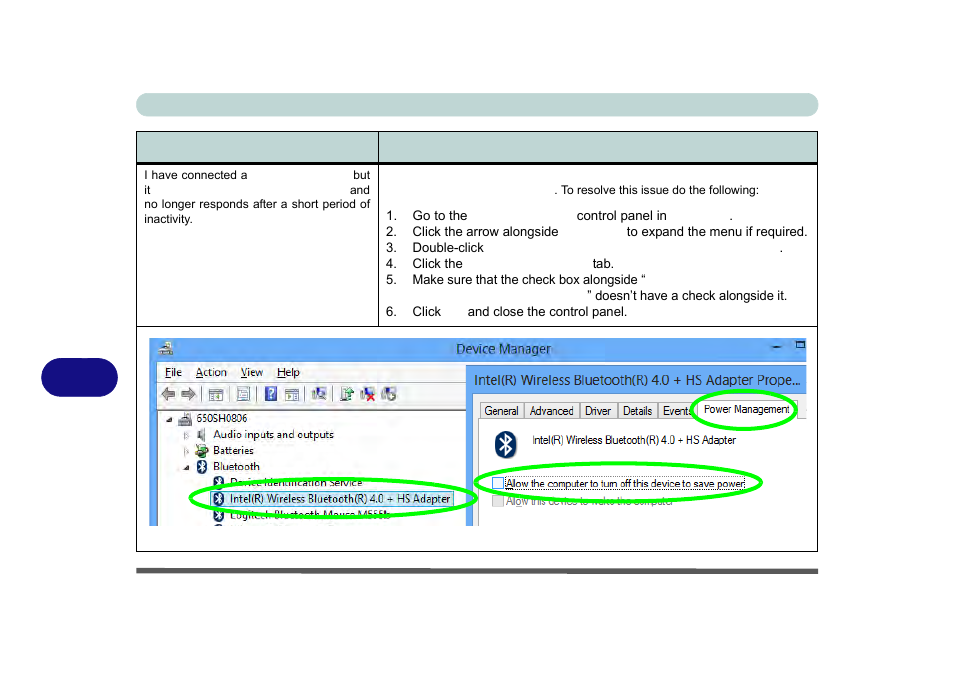This screenshot has height=673, width=954.
Task: Switch to the Details tab
Action: [638, 411]
